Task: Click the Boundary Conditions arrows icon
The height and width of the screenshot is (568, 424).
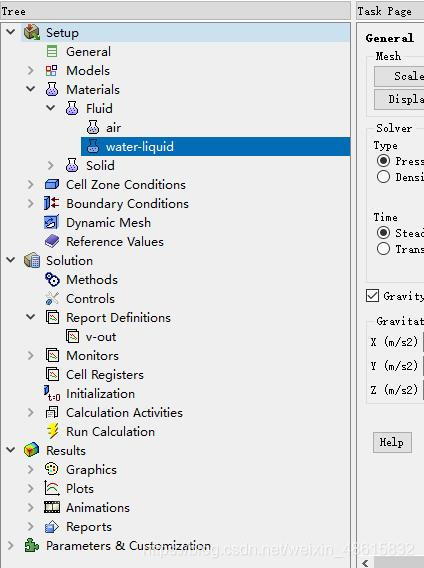Action: (x=51, y=203)
